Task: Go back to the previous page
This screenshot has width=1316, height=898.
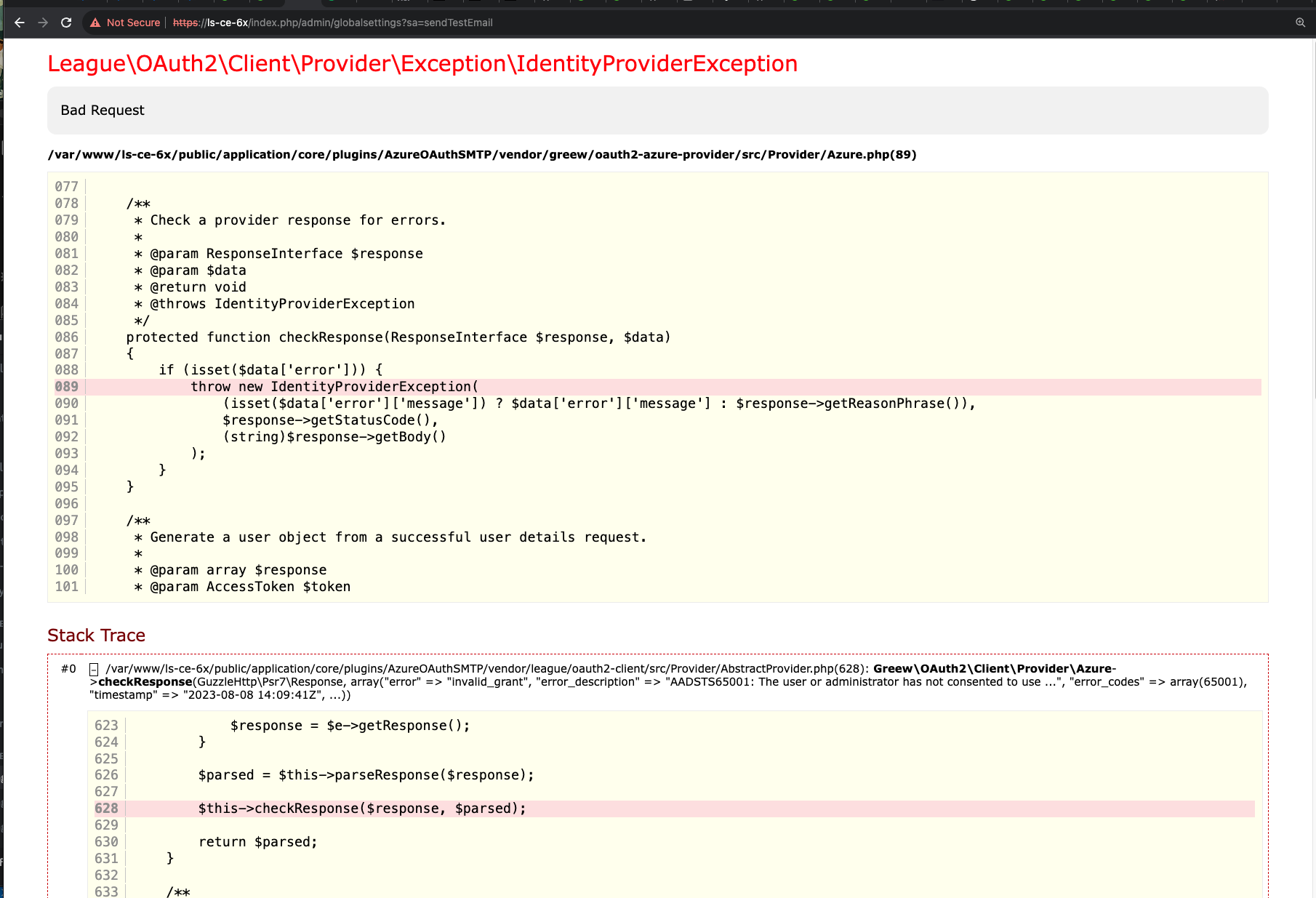Action: 20,23
